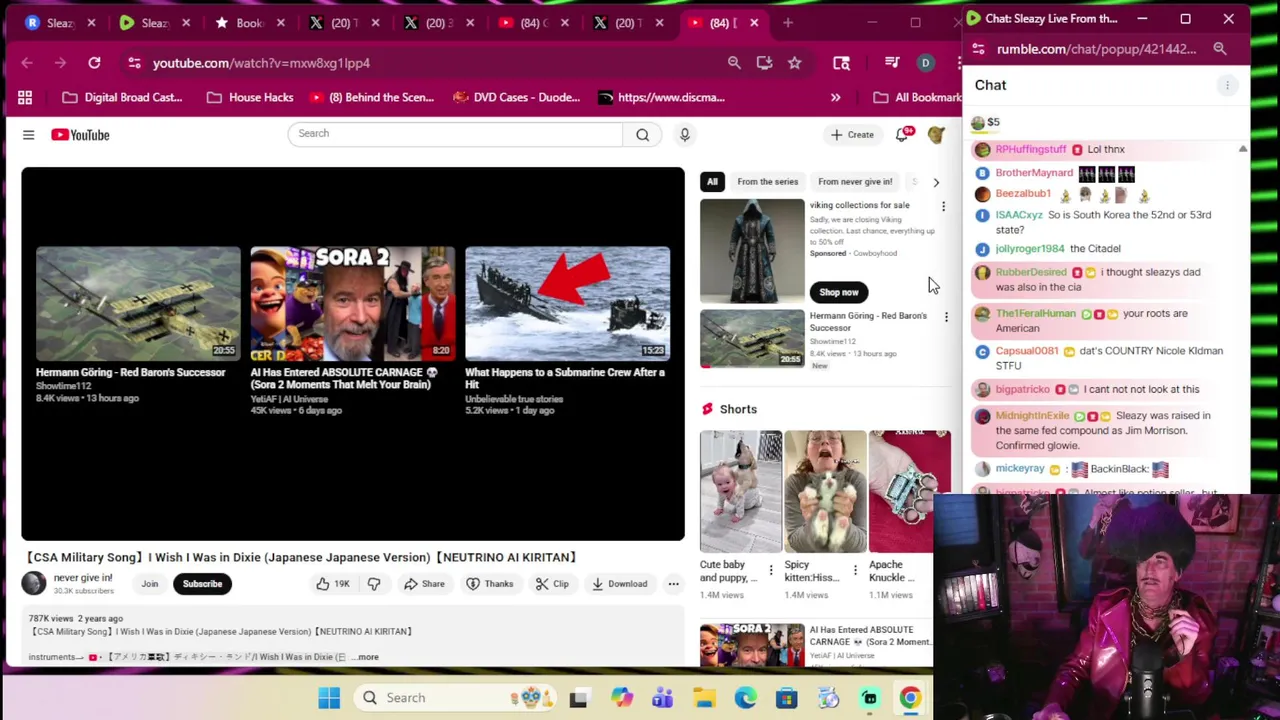Select the 'All' filter chip
1280x720 pixels.
pos(712,182)
